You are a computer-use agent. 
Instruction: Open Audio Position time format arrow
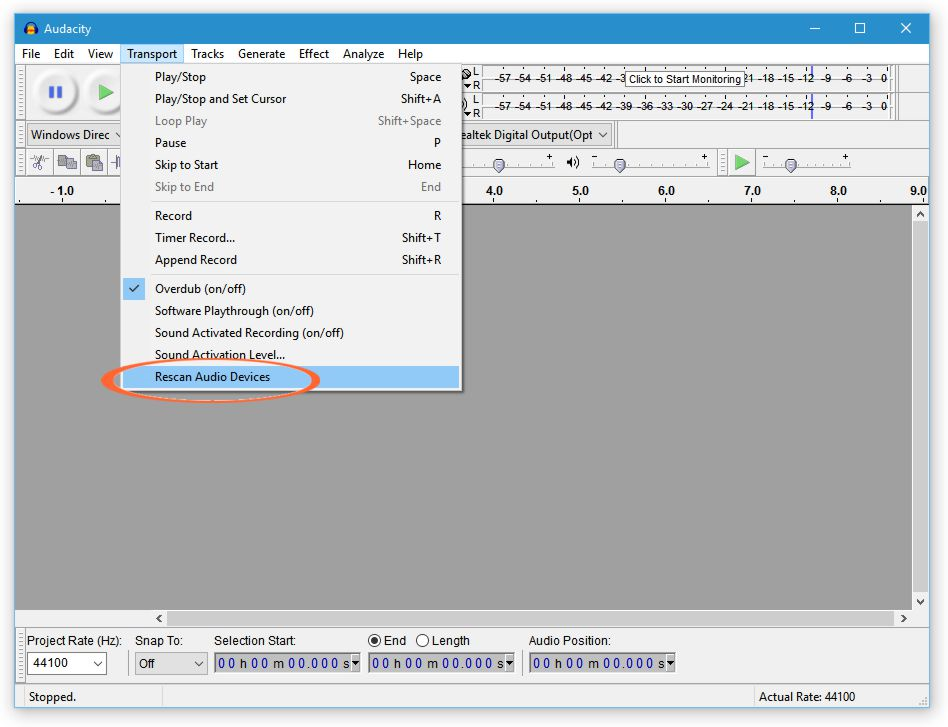click(670, 663)
